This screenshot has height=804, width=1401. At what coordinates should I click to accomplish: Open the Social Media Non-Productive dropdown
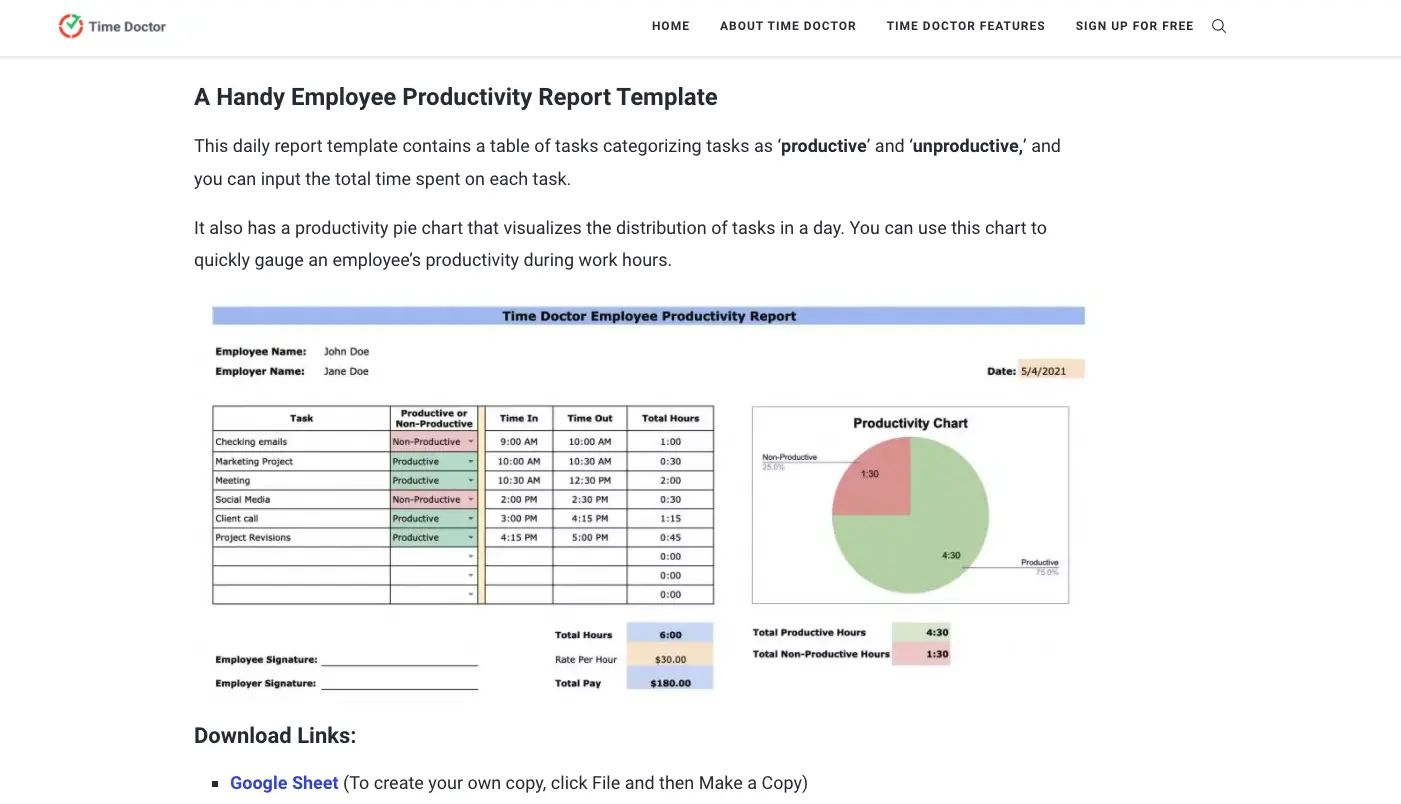469,499
